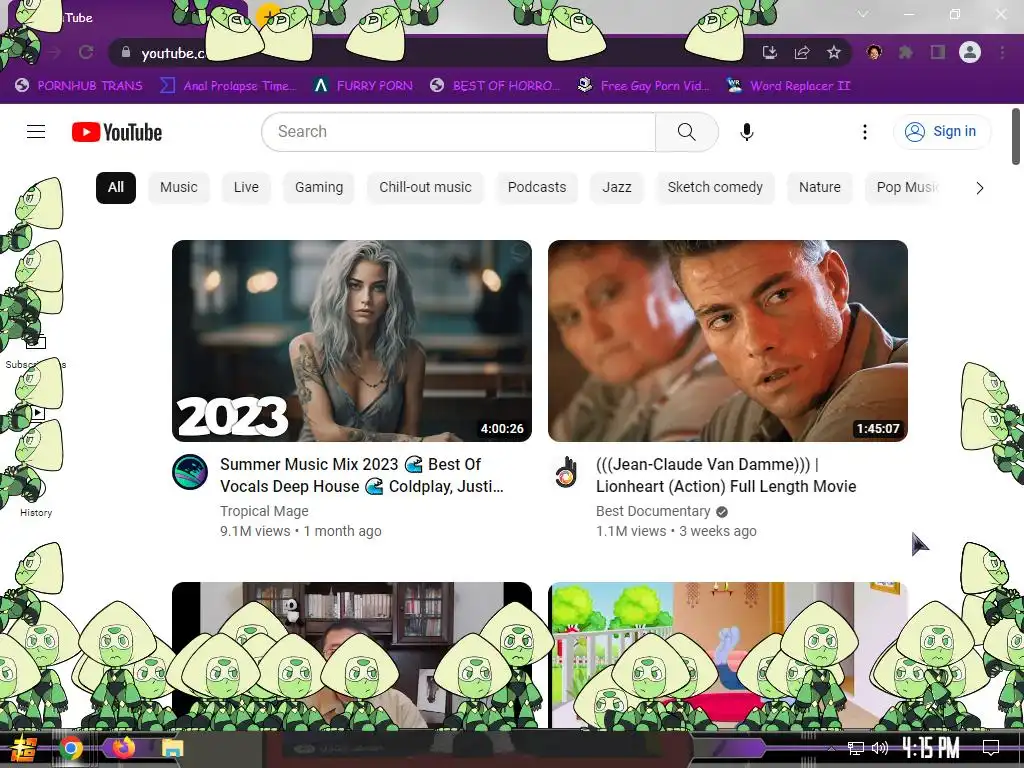Click the page's vertical scrollbar thumb
Image resolution: width=1024 pixels, height=768 pixels.
(x=1016, y=136)
